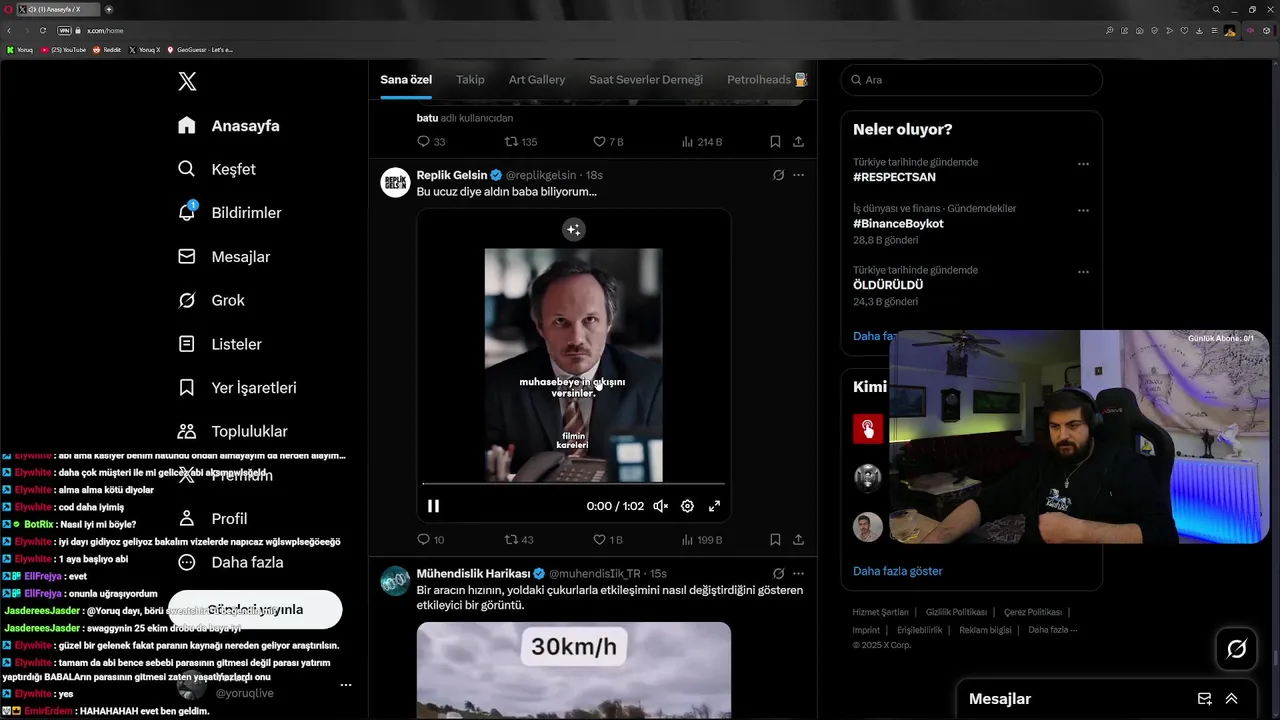The height and width of the screenshot is (720, 1280).
Task: Open more options for ÖLDÜRÜLDÜ trend
Action: (x=1083, y=272)
